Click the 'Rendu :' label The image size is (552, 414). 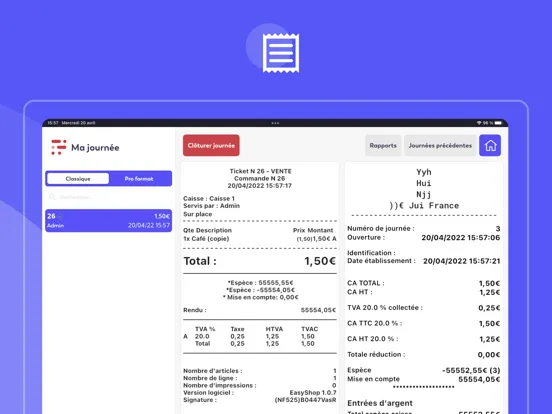(195, 310)
